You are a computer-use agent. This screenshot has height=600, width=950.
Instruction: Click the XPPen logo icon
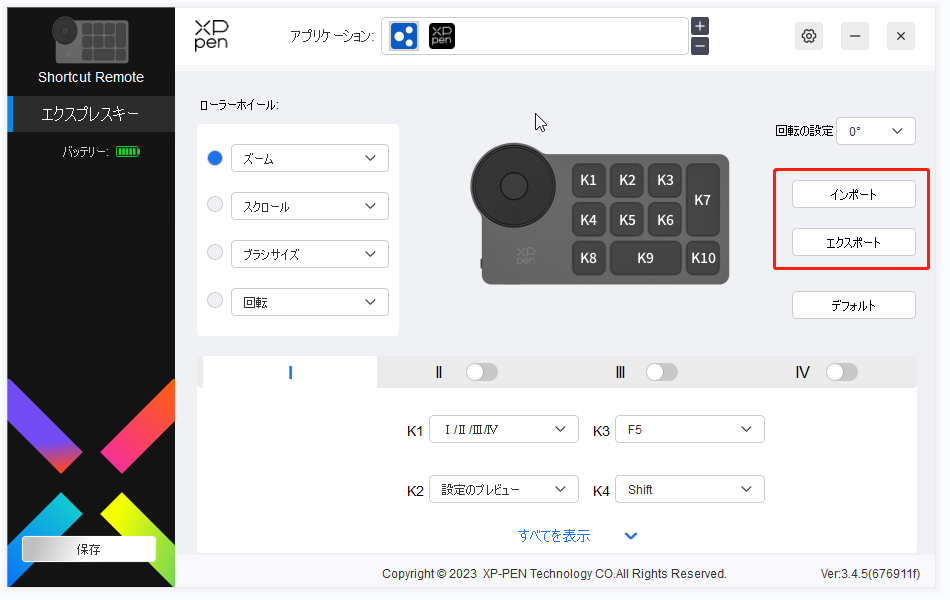click(211, 35)
